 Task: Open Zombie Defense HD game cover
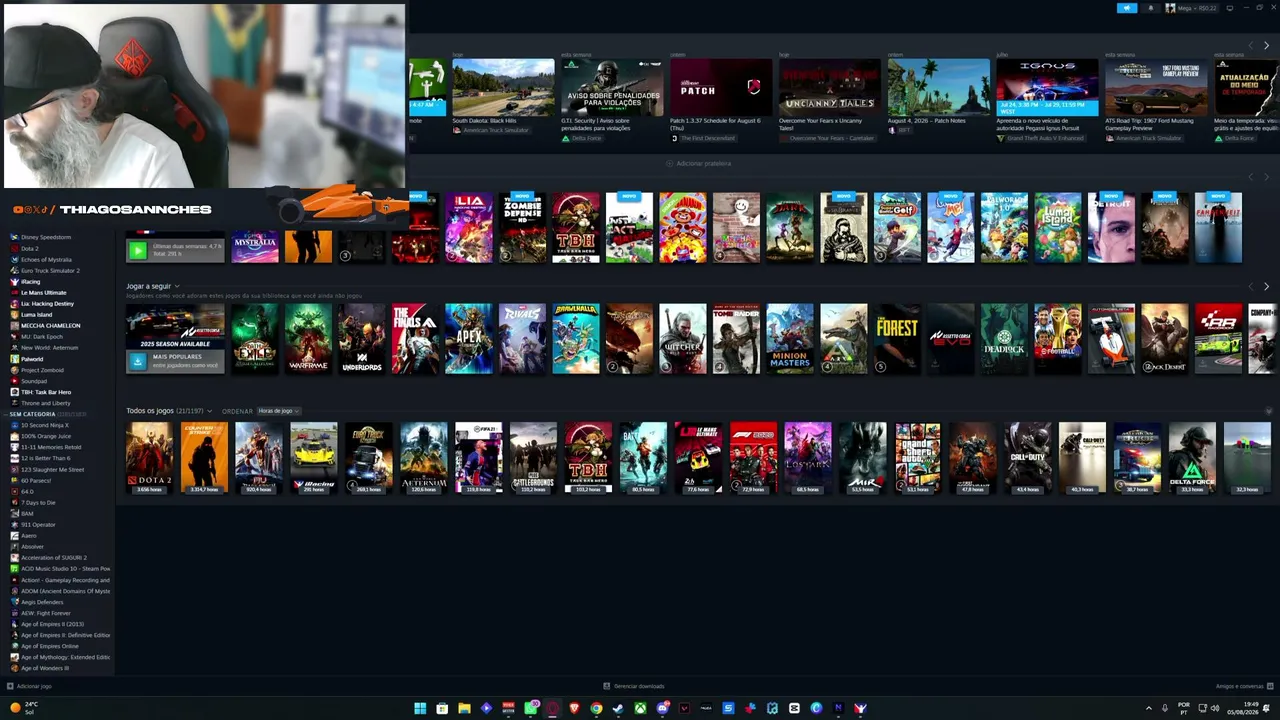point(522,228)
